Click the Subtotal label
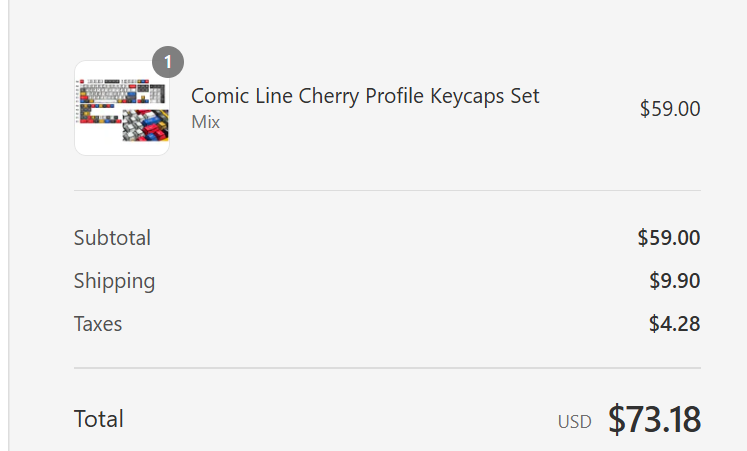Viewport: 747px width, 451px height. click(x=112, y=238)
